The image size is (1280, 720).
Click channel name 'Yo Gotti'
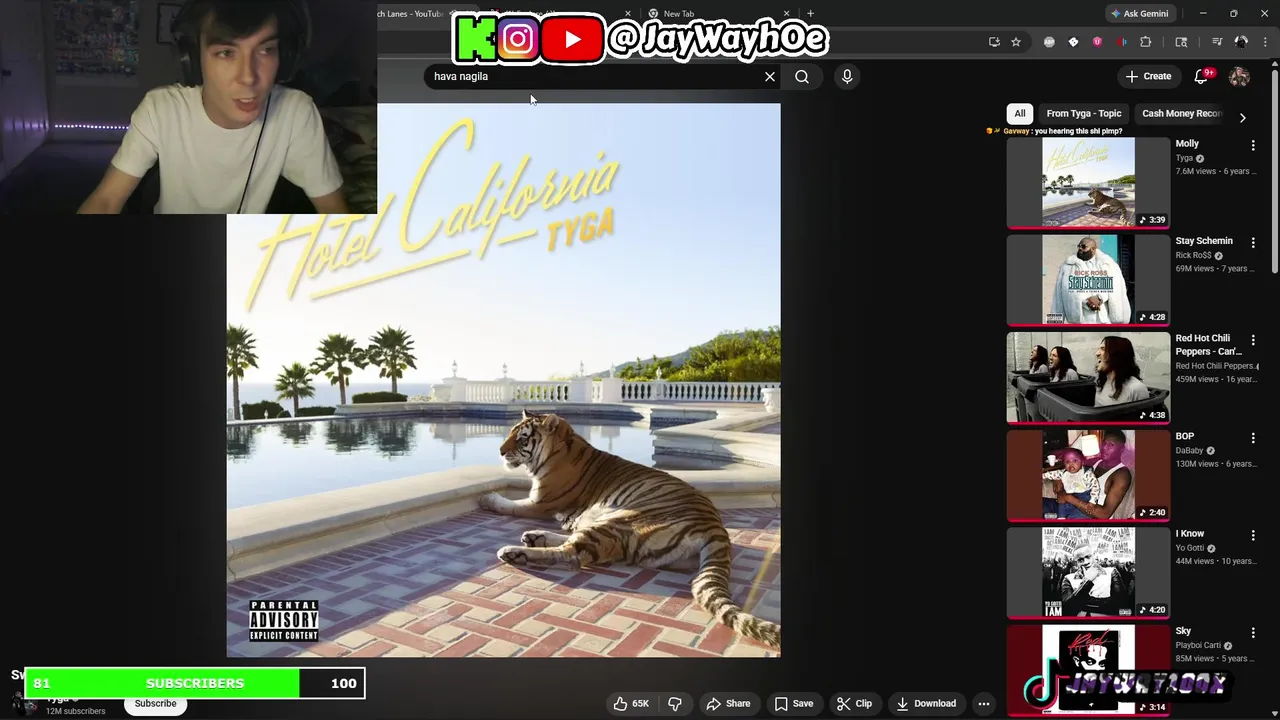tap(1190, 548)
